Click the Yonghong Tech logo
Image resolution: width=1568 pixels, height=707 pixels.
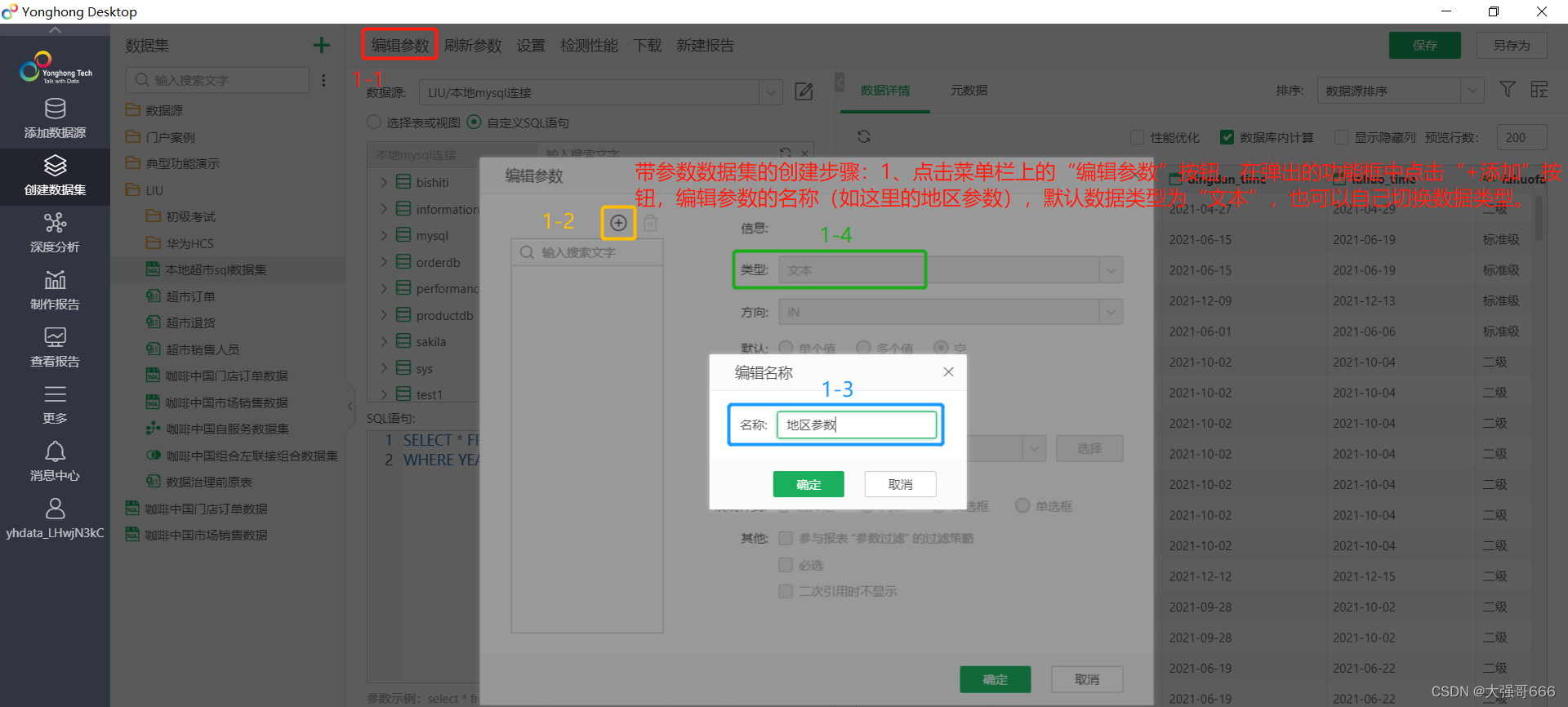(55, 68)
